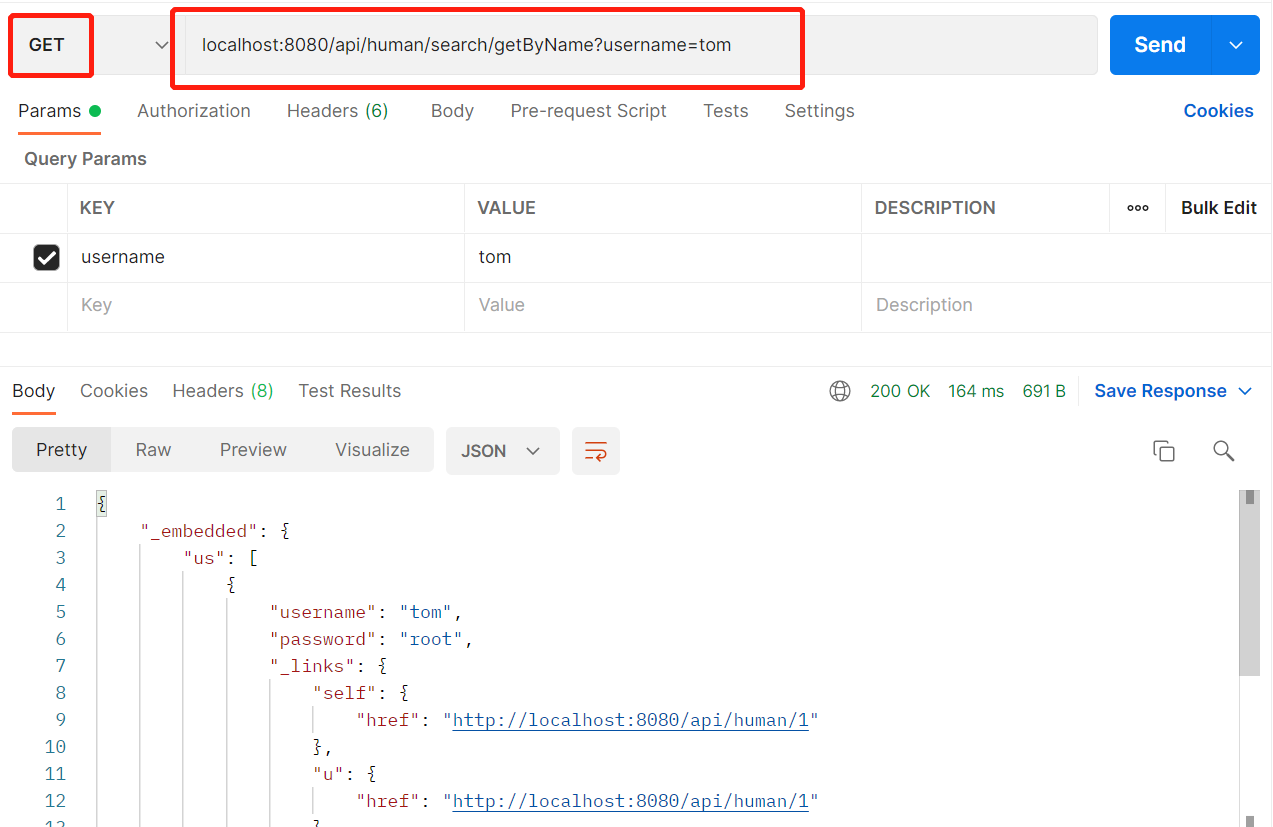Image resolution: width=1273 pixels, height=827 pixels.
Task: Expand the Send button dropdown arrow
Action: pos(1236,45)
